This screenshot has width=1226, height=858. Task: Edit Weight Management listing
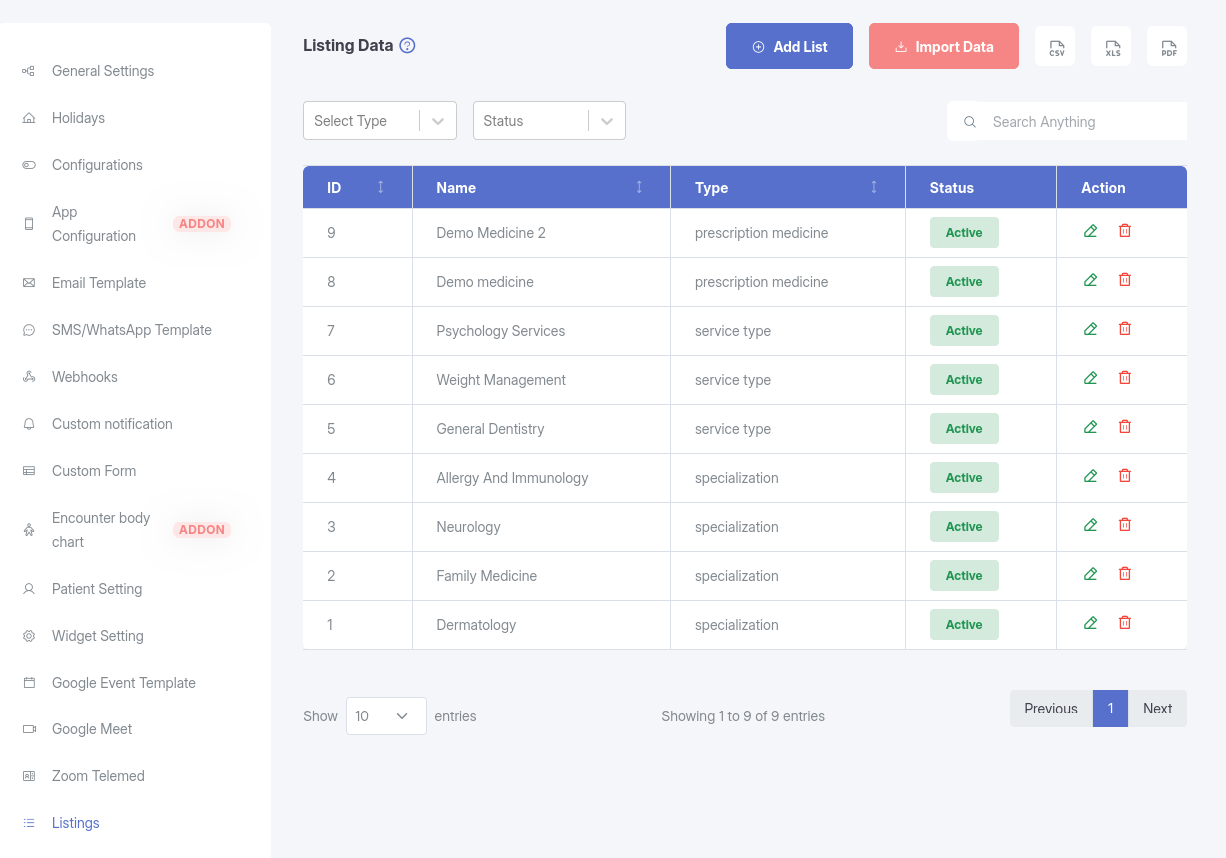1090,378
